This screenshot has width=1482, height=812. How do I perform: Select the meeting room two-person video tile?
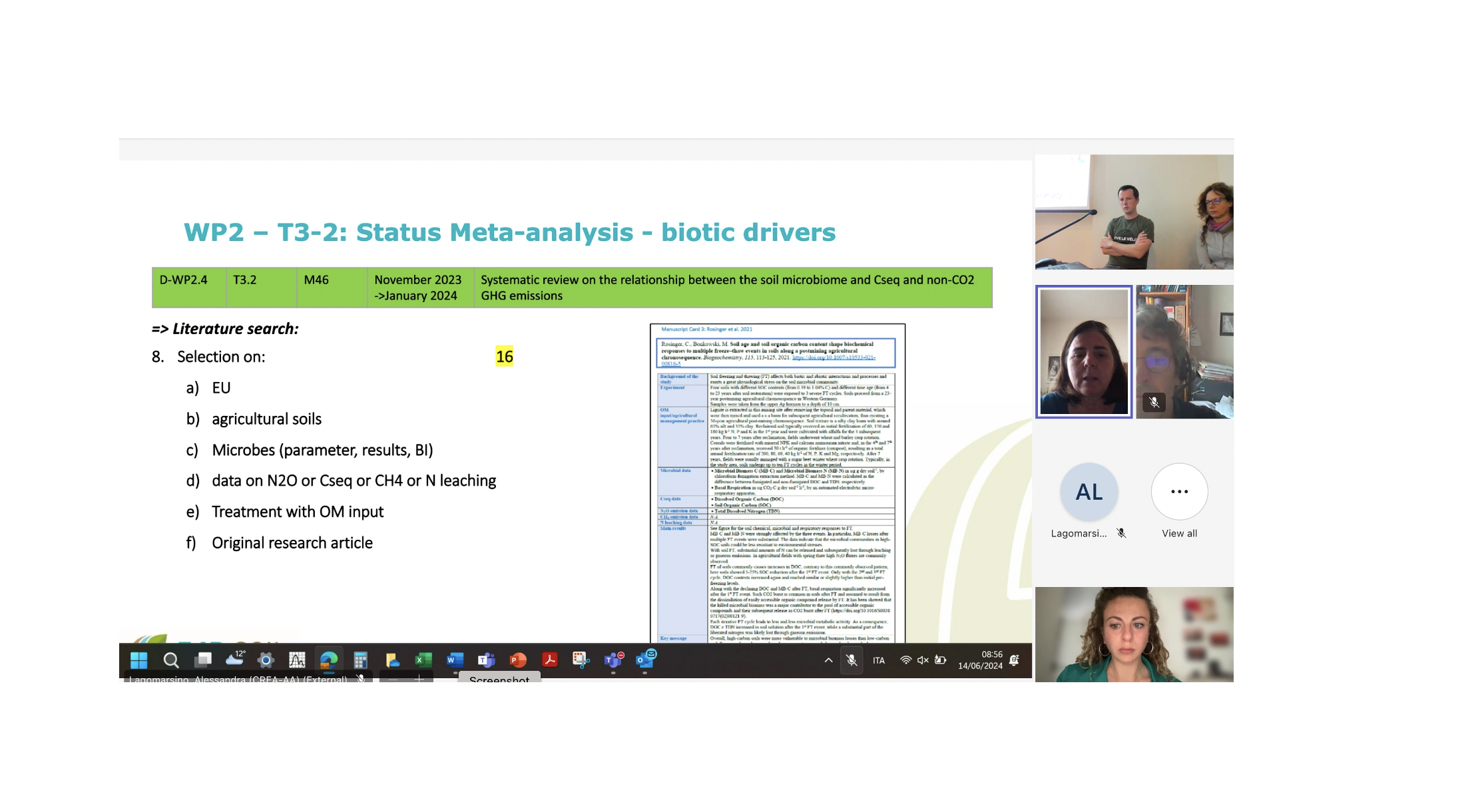[1134, 212]
